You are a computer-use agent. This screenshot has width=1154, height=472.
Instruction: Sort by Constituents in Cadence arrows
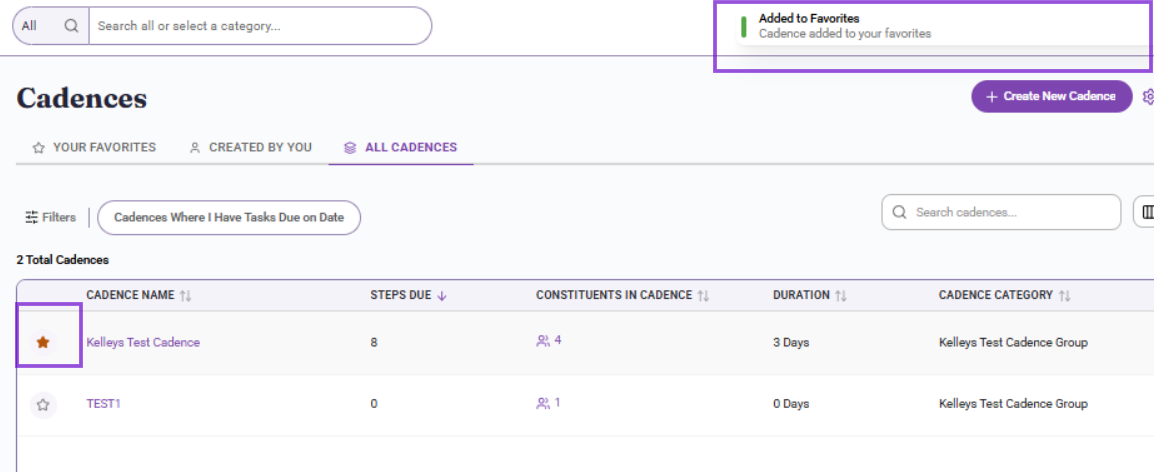coord(703,295)
